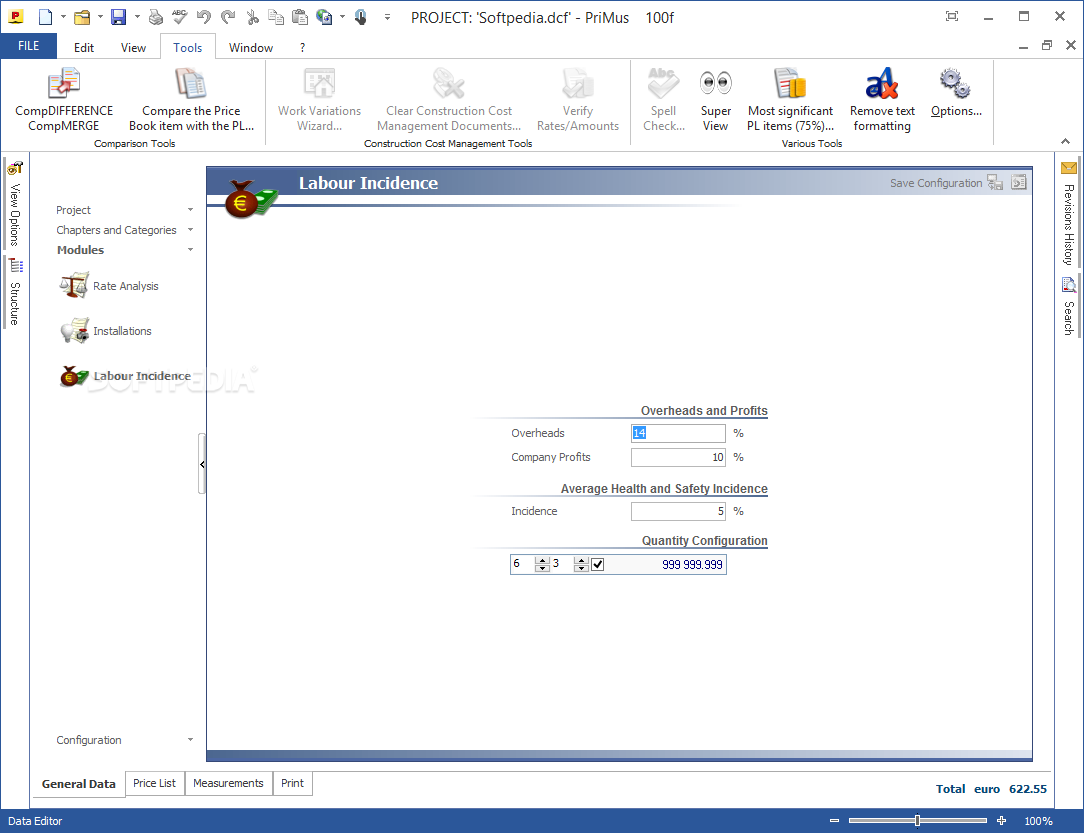Click the Open folder icon
The image size is (1084, 833).
82,17
